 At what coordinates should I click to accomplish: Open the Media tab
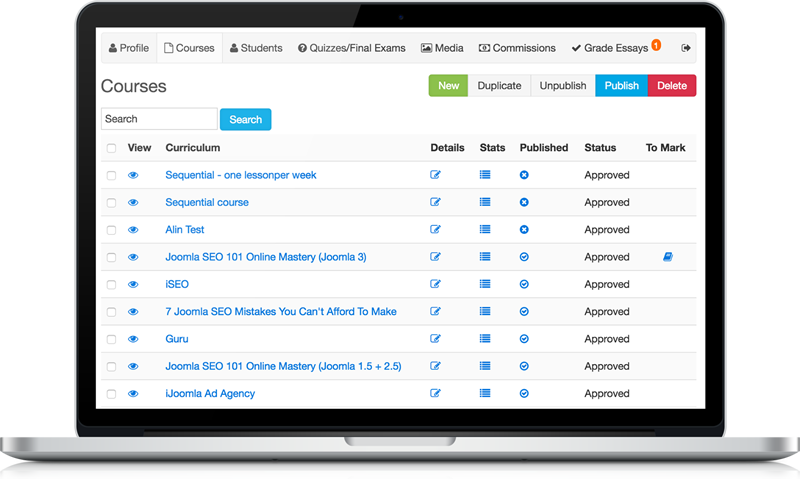(442, 48)
